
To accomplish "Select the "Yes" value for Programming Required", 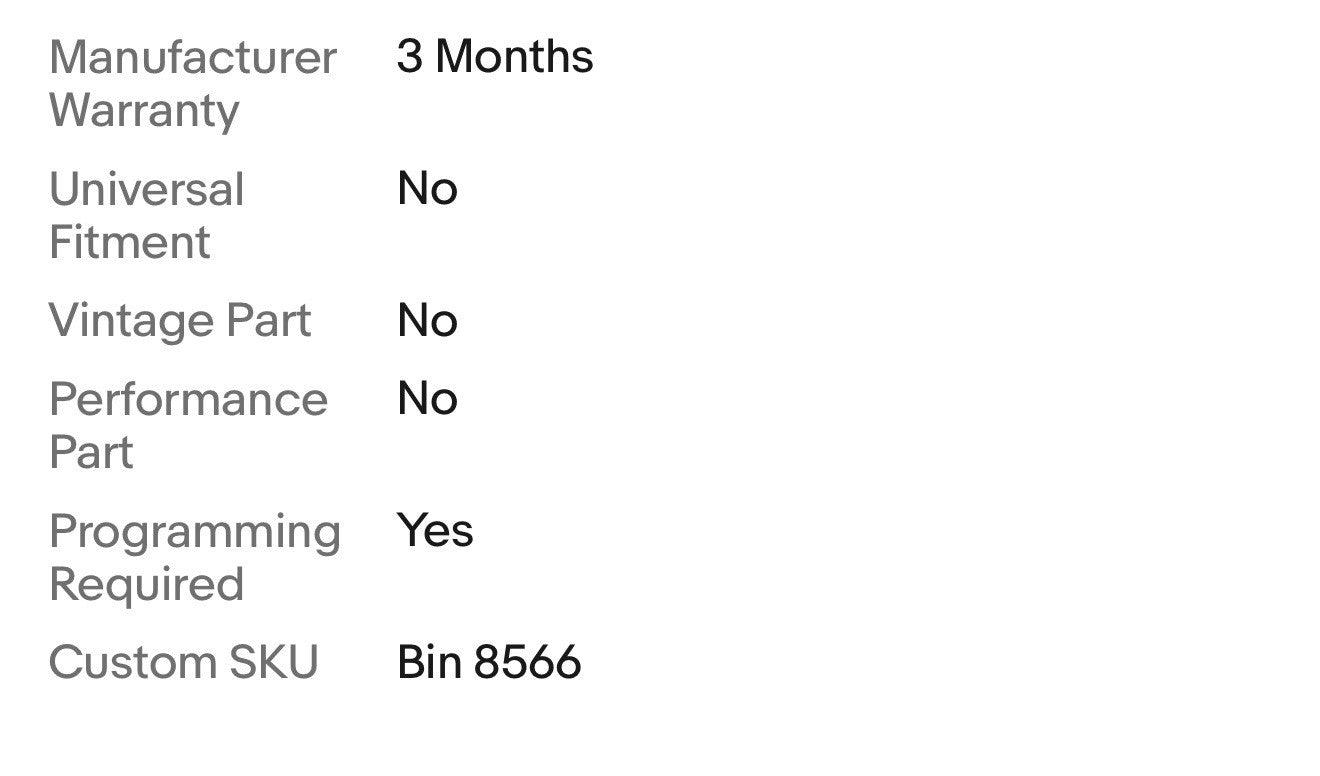I will coord(435,531).
